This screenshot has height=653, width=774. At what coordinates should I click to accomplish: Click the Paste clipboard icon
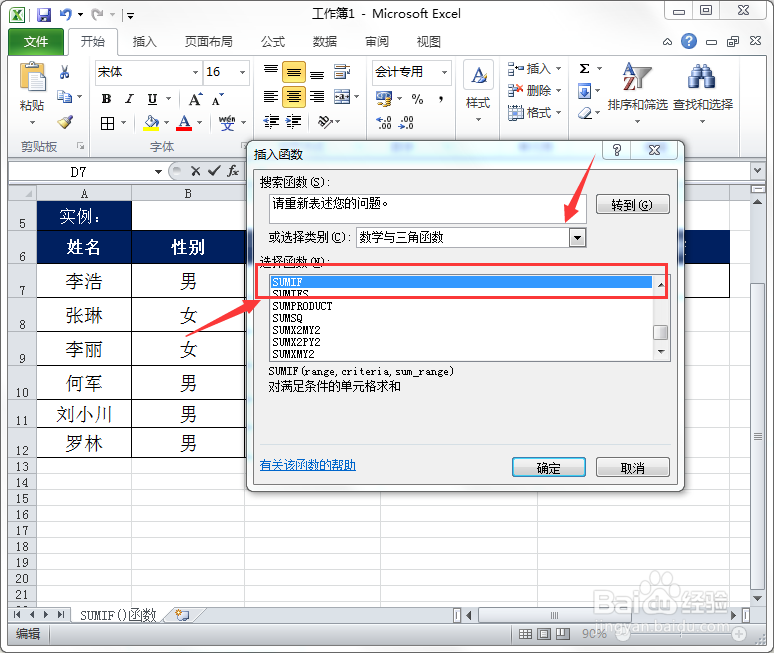click(32, 77)
